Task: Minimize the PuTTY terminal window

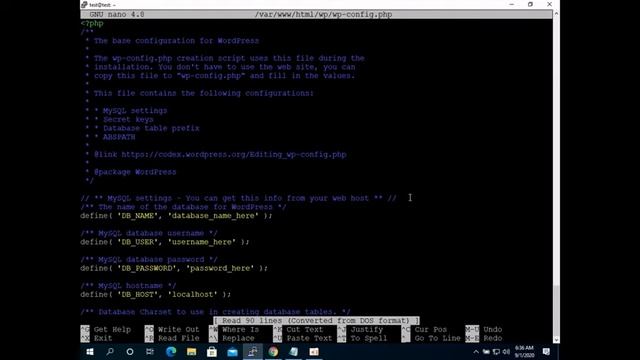Action: 511,4
